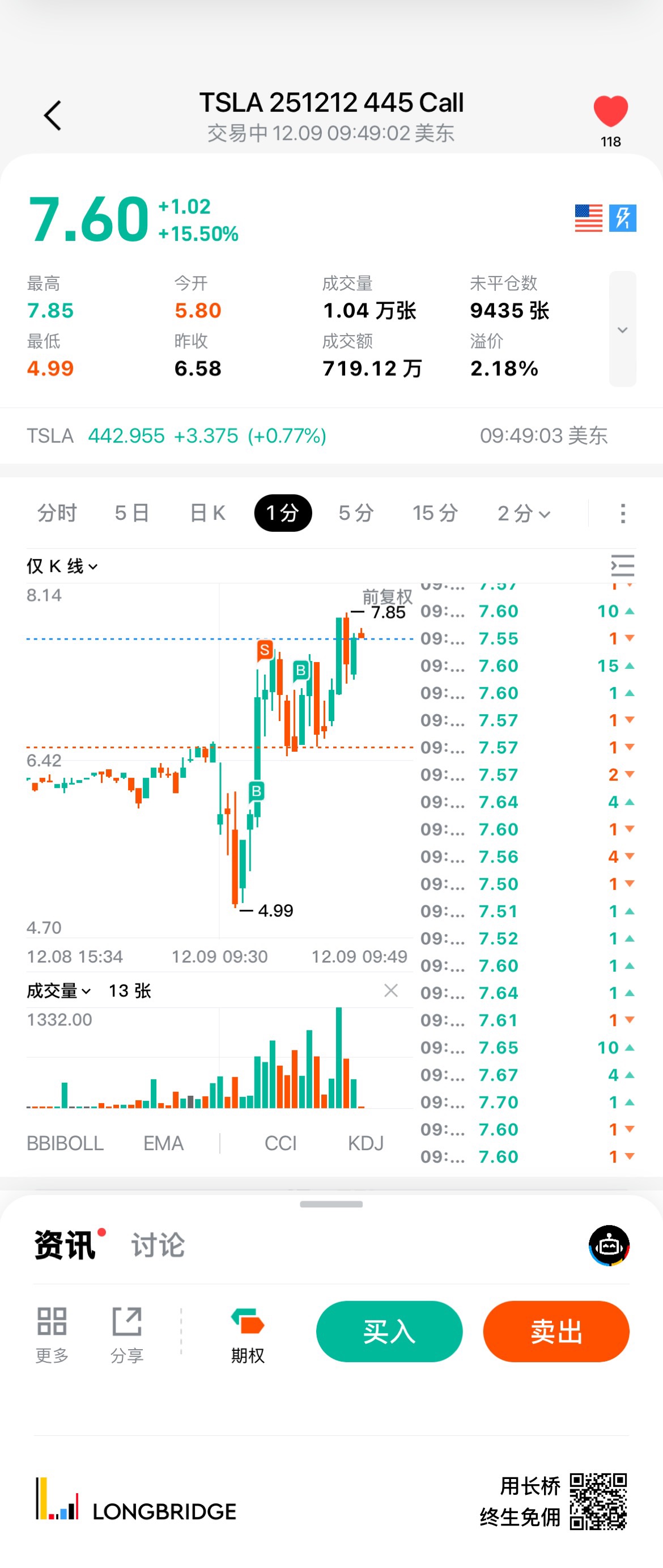Open the AI robot assistant icon
663x1568 pixels.
click(x=609, y=1245)
